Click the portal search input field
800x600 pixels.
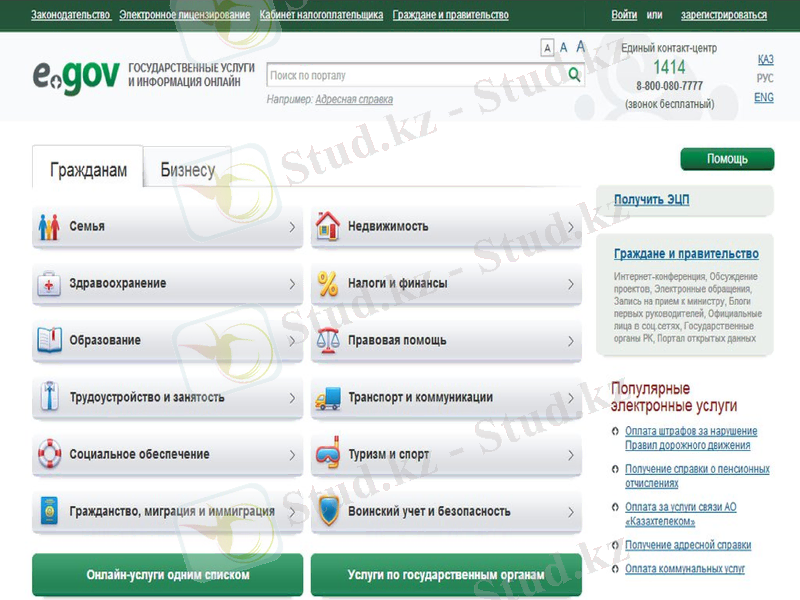point(415,75)
